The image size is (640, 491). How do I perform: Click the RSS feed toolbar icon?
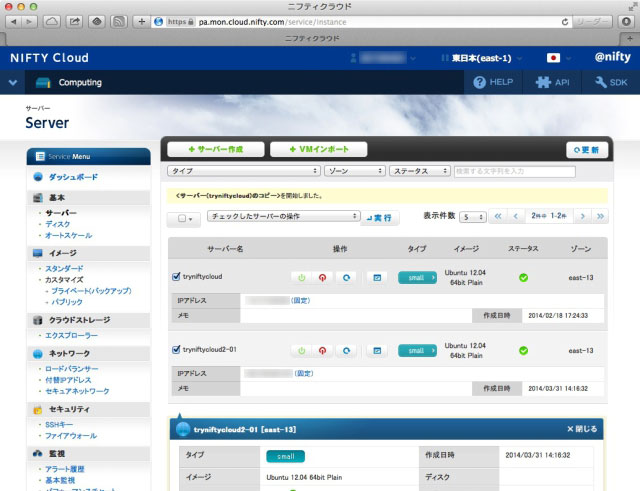coord(118,22)
